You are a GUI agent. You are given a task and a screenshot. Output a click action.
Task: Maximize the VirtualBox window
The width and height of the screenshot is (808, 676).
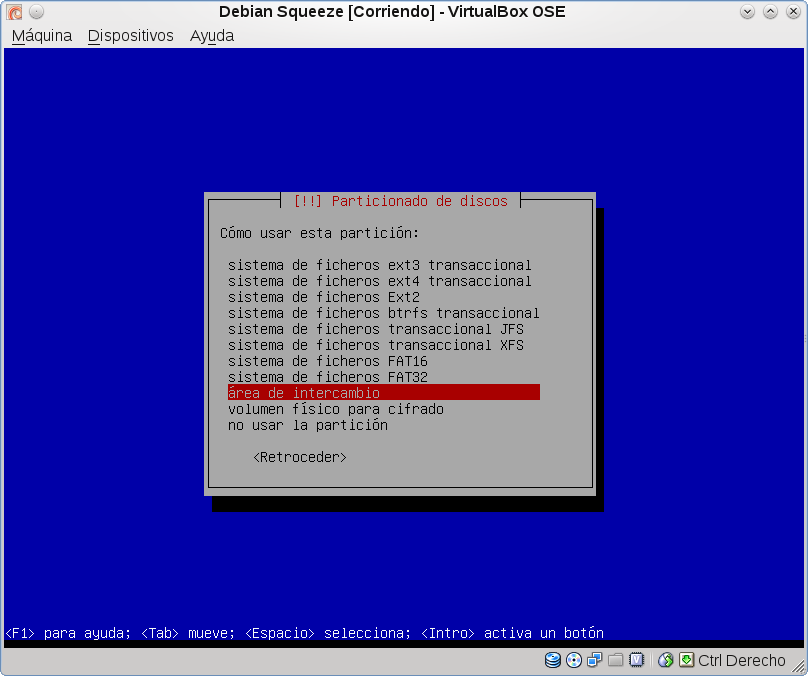tap(770, 11)
